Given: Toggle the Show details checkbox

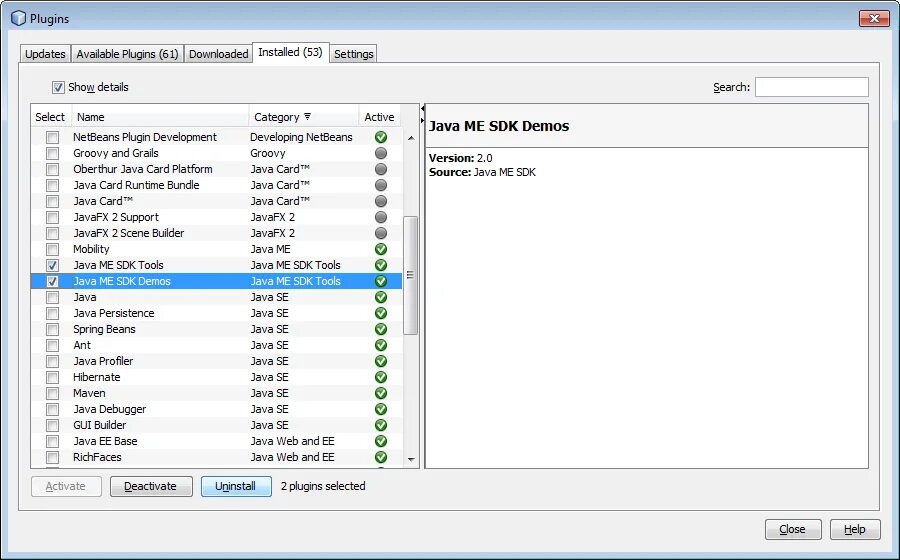Looking at the screenshot, I should [58, 87].
